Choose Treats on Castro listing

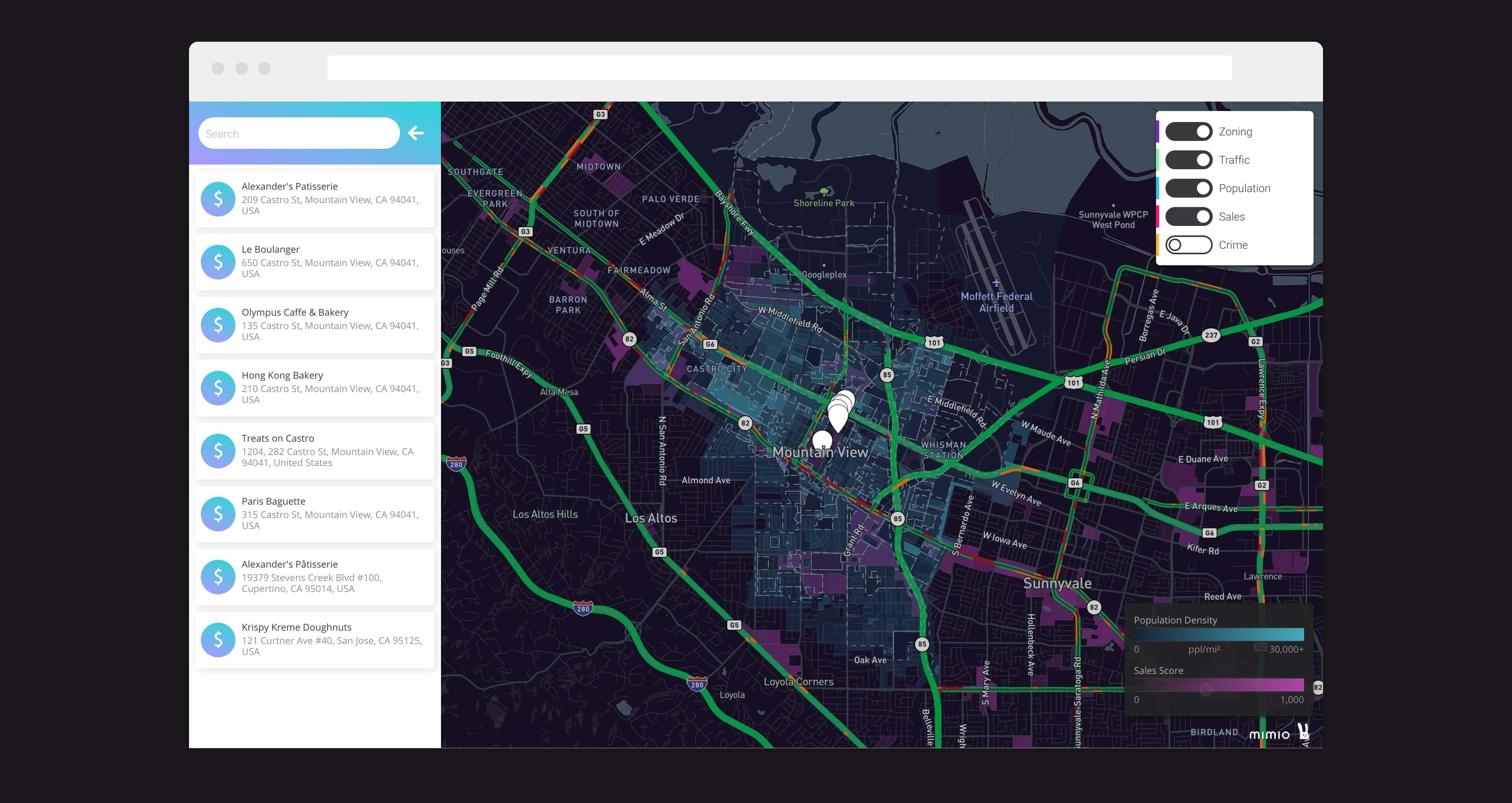(315, 451)
